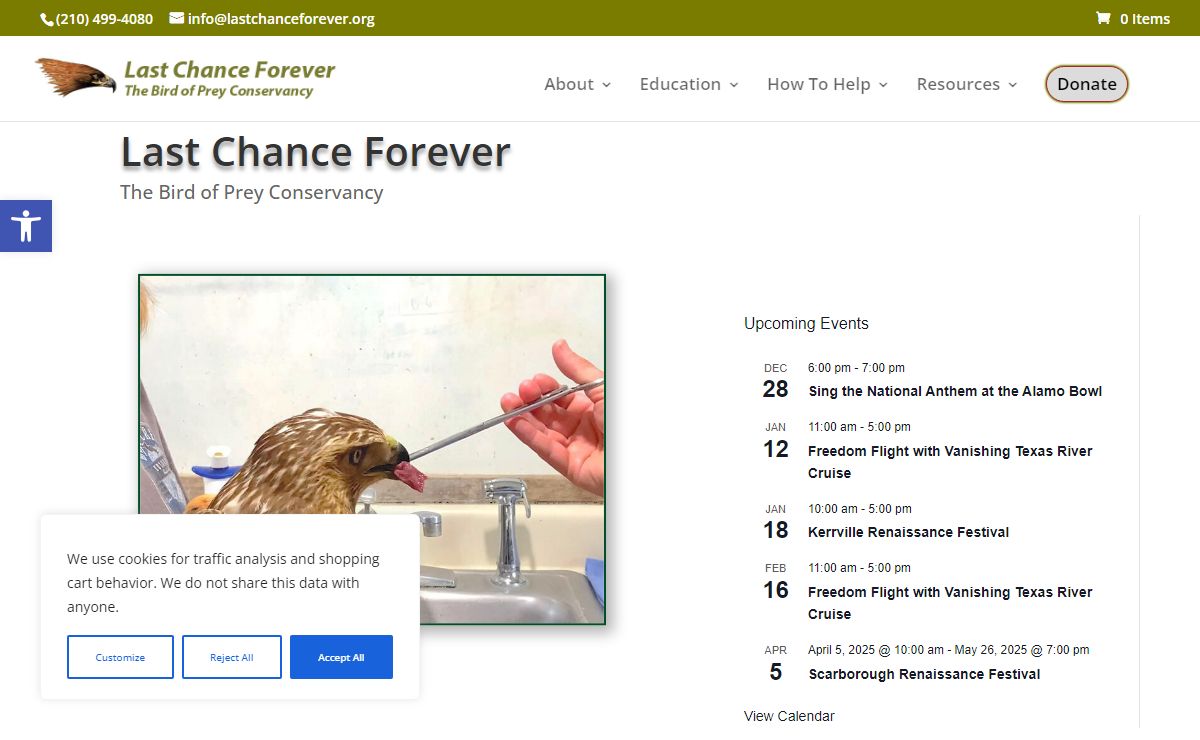Open Scarborough Renaissance Festival event

pos(924,674)
